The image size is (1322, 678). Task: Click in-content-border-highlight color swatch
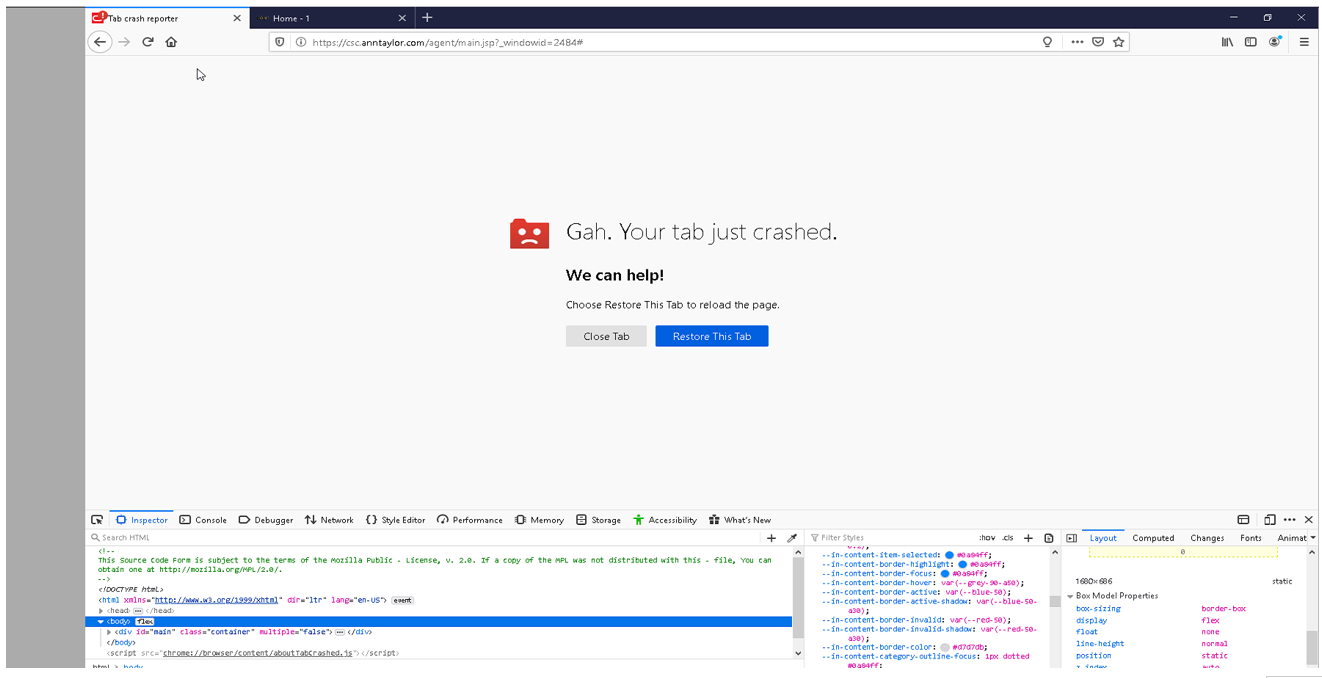(x=963, y=564)
